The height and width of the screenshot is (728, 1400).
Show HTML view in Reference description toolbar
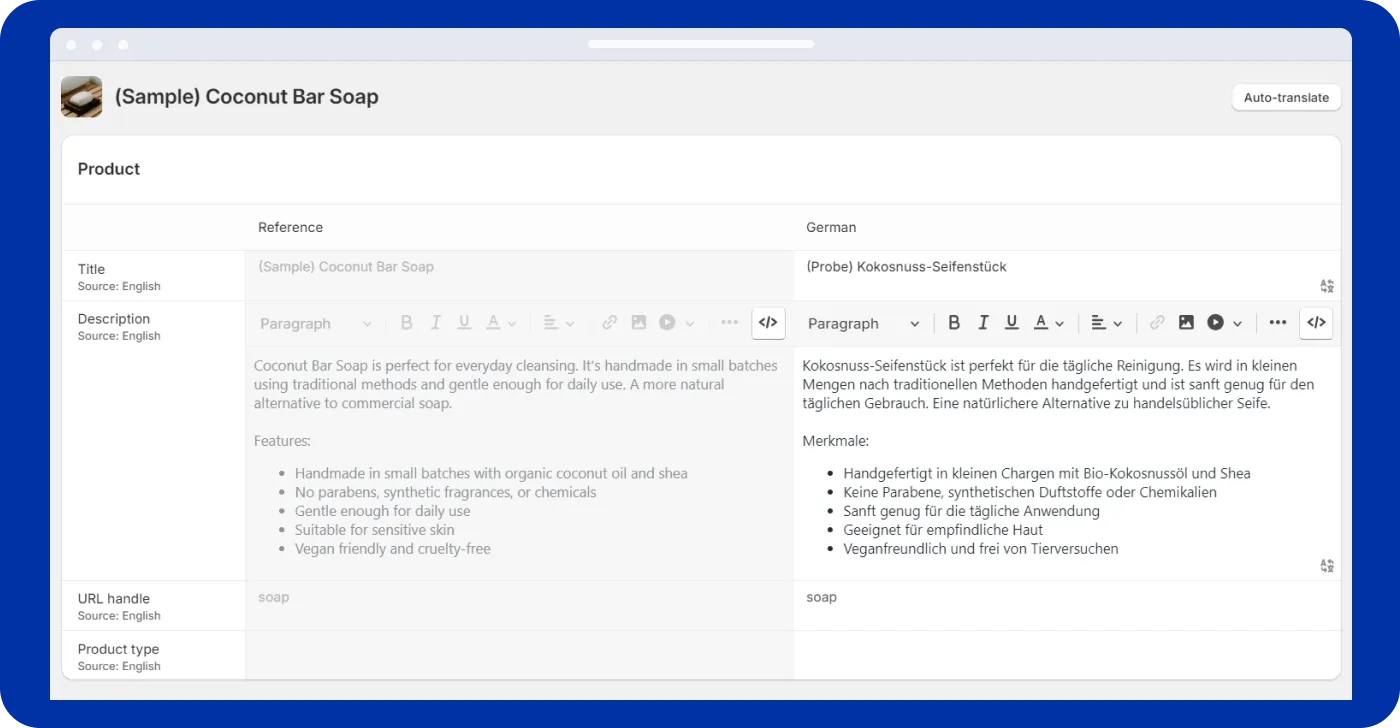click(768, 323)
